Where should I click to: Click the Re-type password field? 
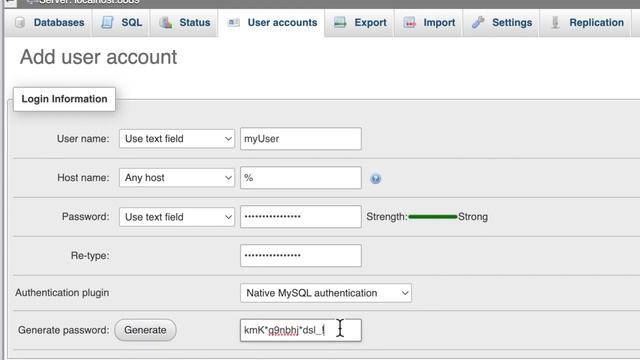[x=301, y=256]
